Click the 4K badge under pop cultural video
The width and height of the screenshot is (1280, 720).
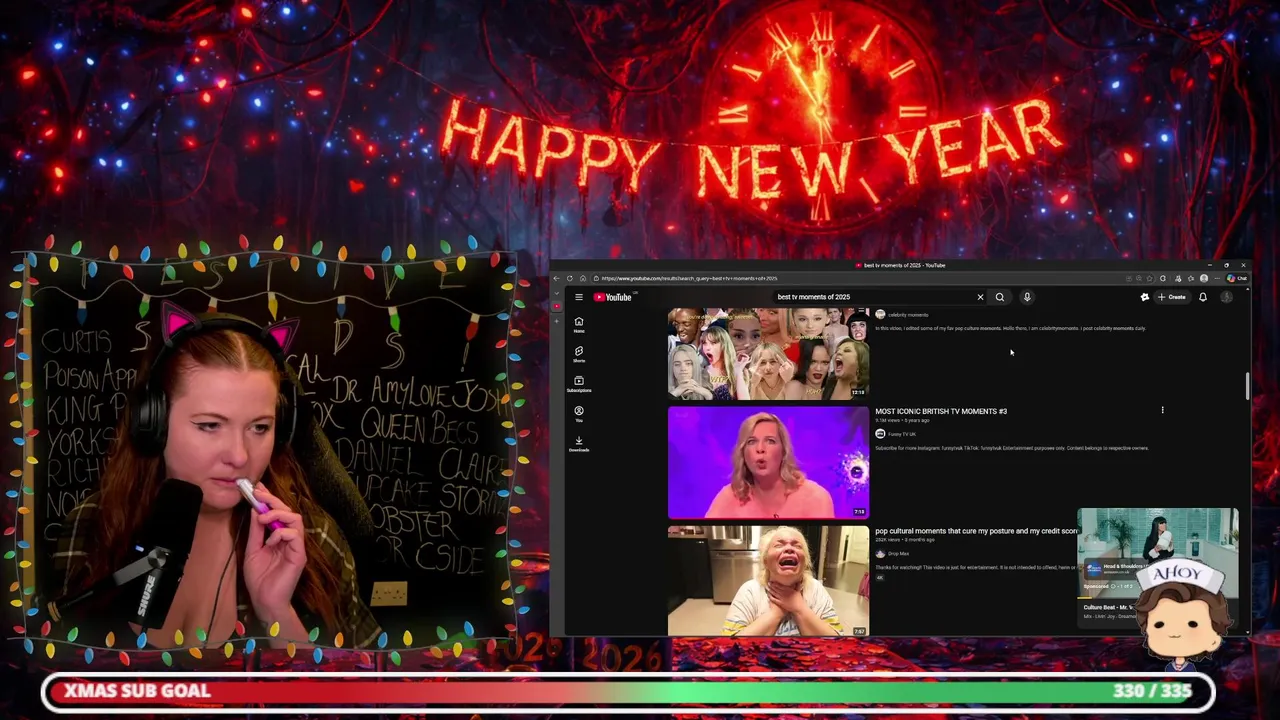pyautogui.click(x=880, y=577)
